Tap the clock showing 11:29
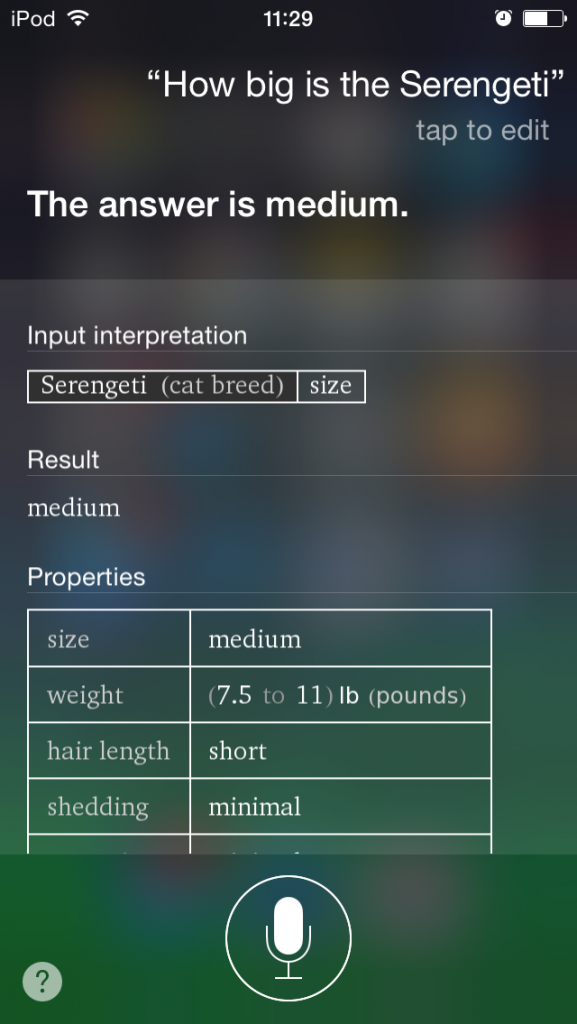This screenshot has height=1024, width=577. pos(288,16)
